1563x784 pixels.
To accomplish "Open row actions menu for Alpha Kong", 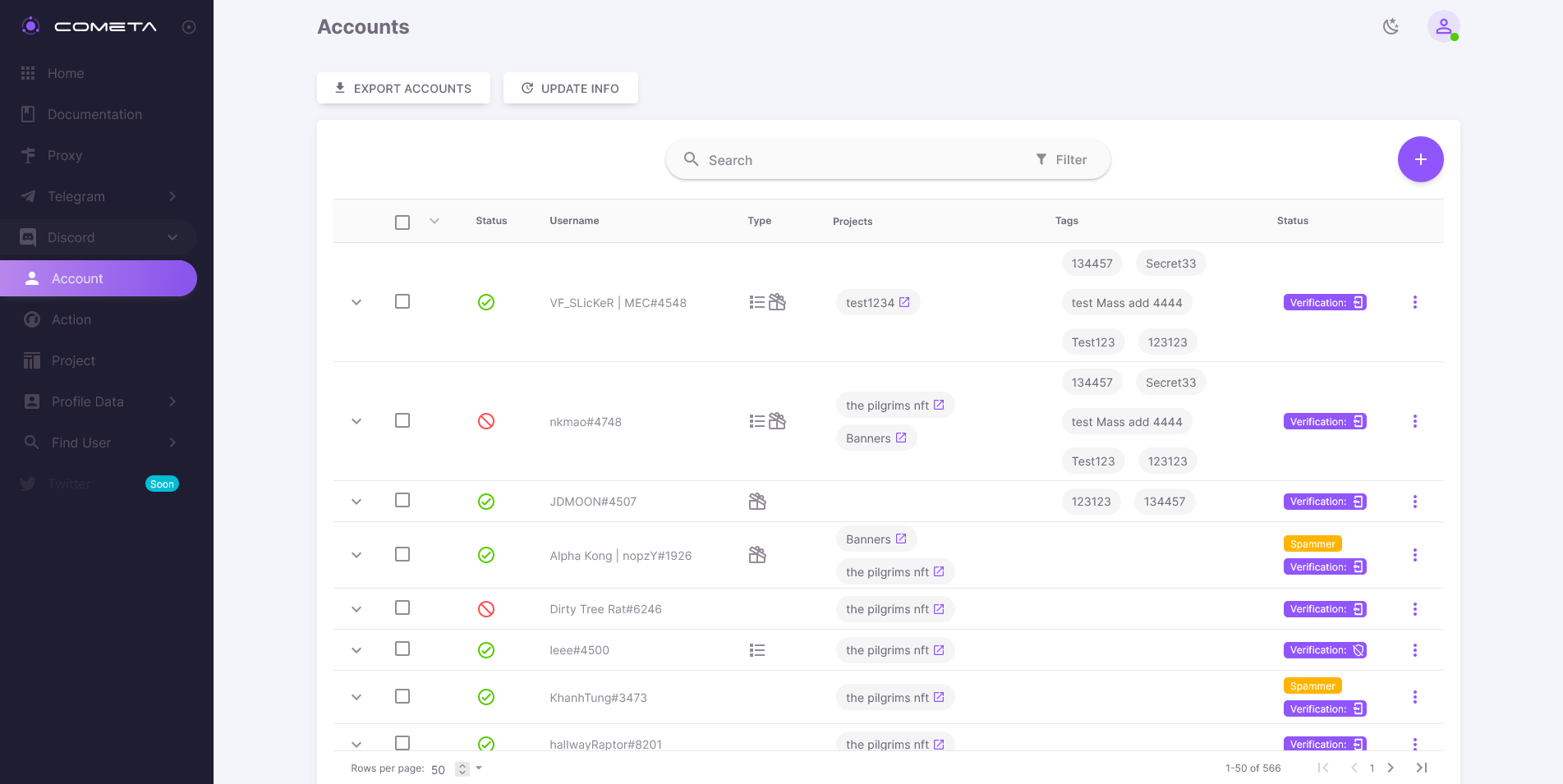I will coord(1414,555).
